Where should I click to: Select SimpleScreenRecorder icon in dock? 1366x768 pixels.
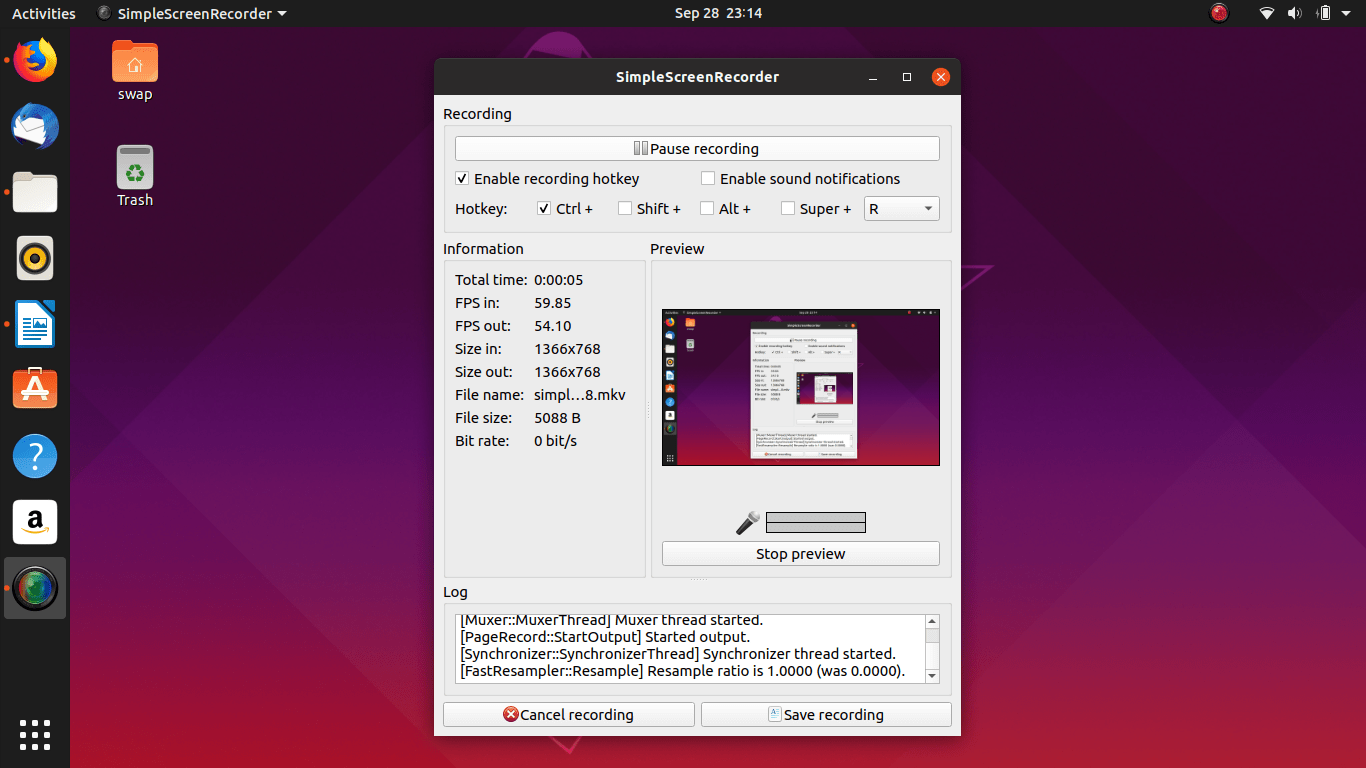coord(35,587)
